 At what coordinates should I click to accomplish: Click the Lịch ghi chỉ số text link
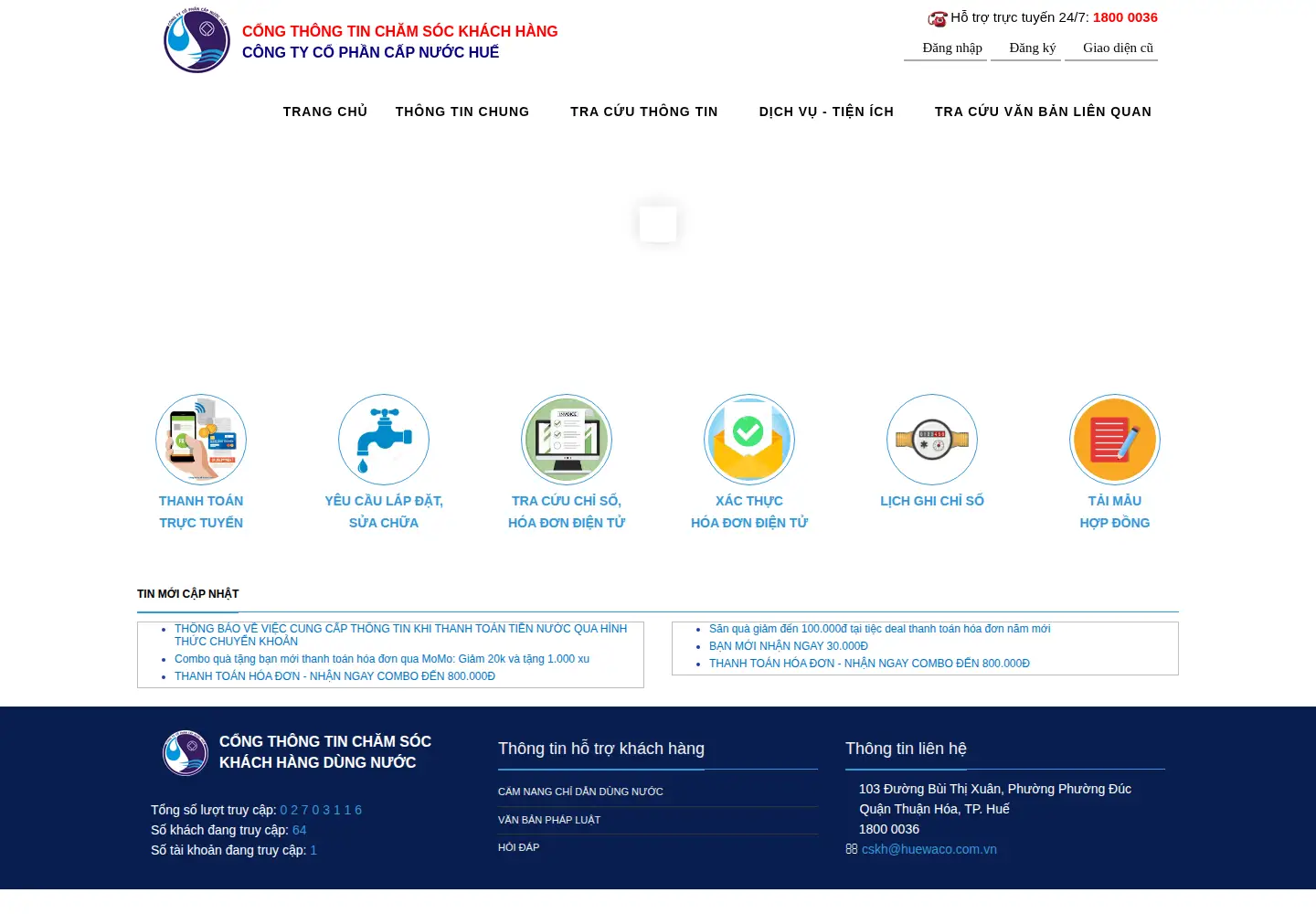coord(932,501)
